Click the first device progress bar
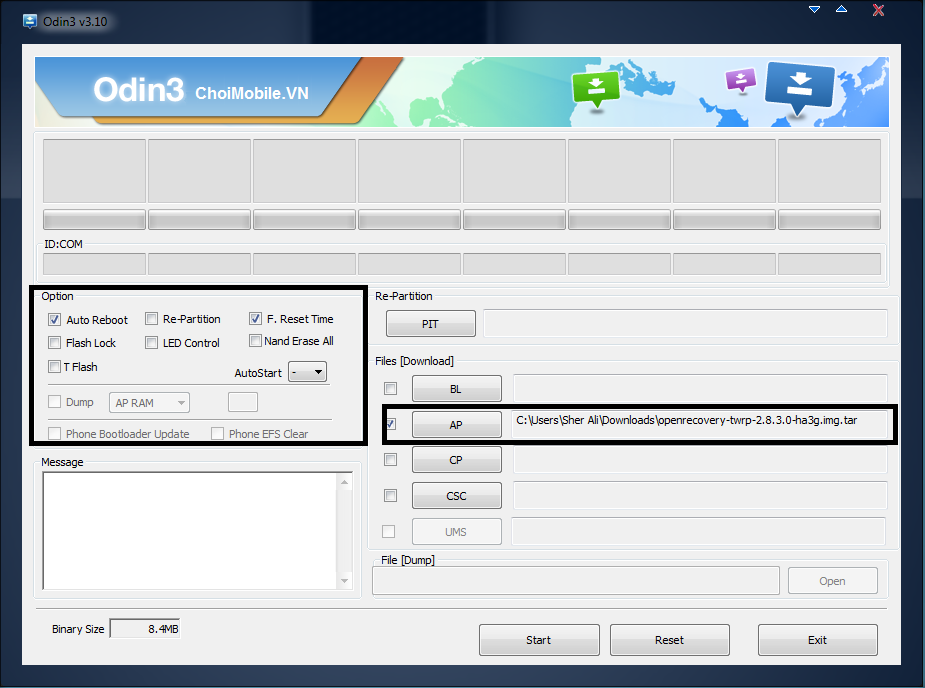The image size is (925, 688). (94, 219)
